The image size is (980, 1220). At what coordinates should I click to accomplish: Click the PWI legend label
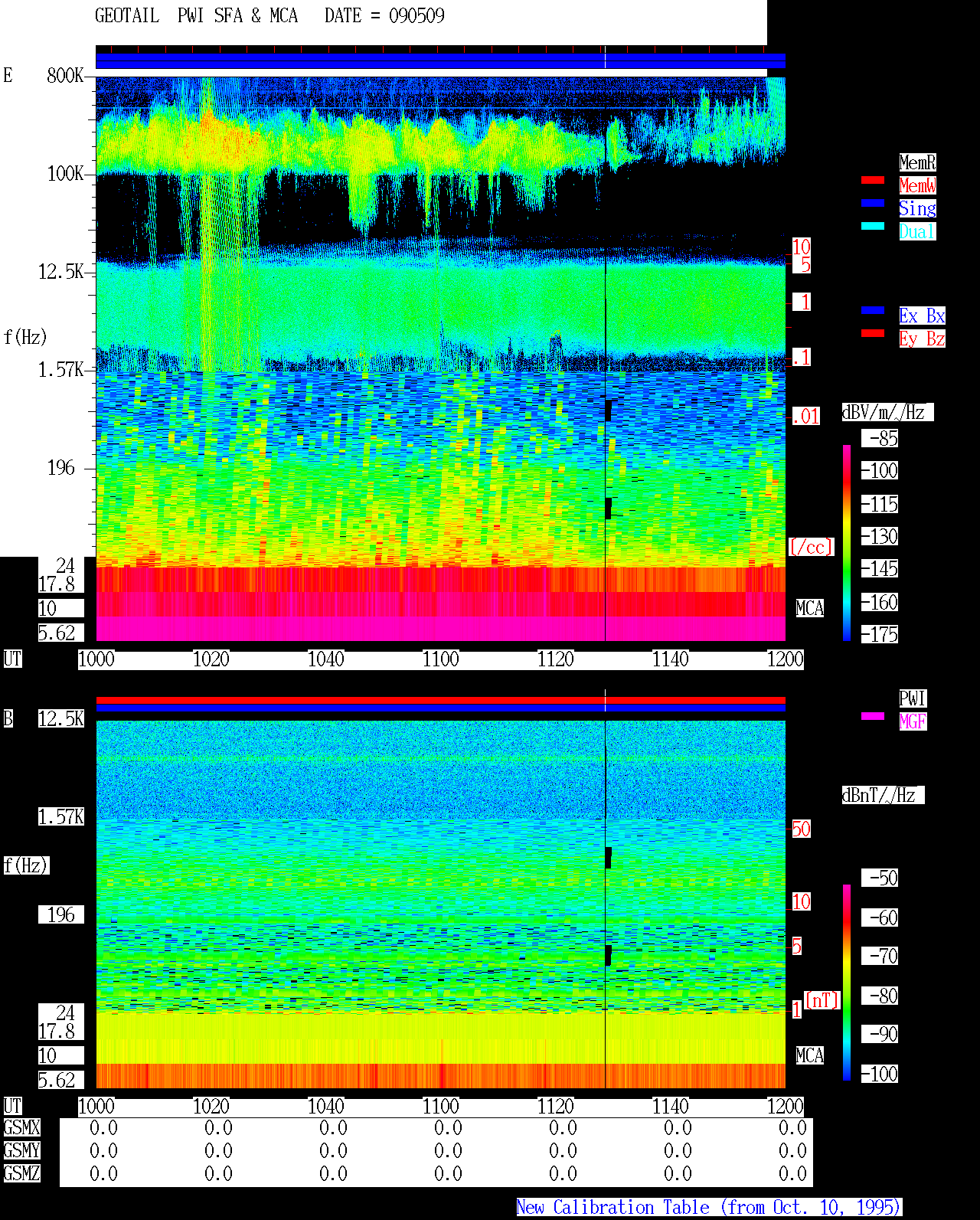coord(913,698)
